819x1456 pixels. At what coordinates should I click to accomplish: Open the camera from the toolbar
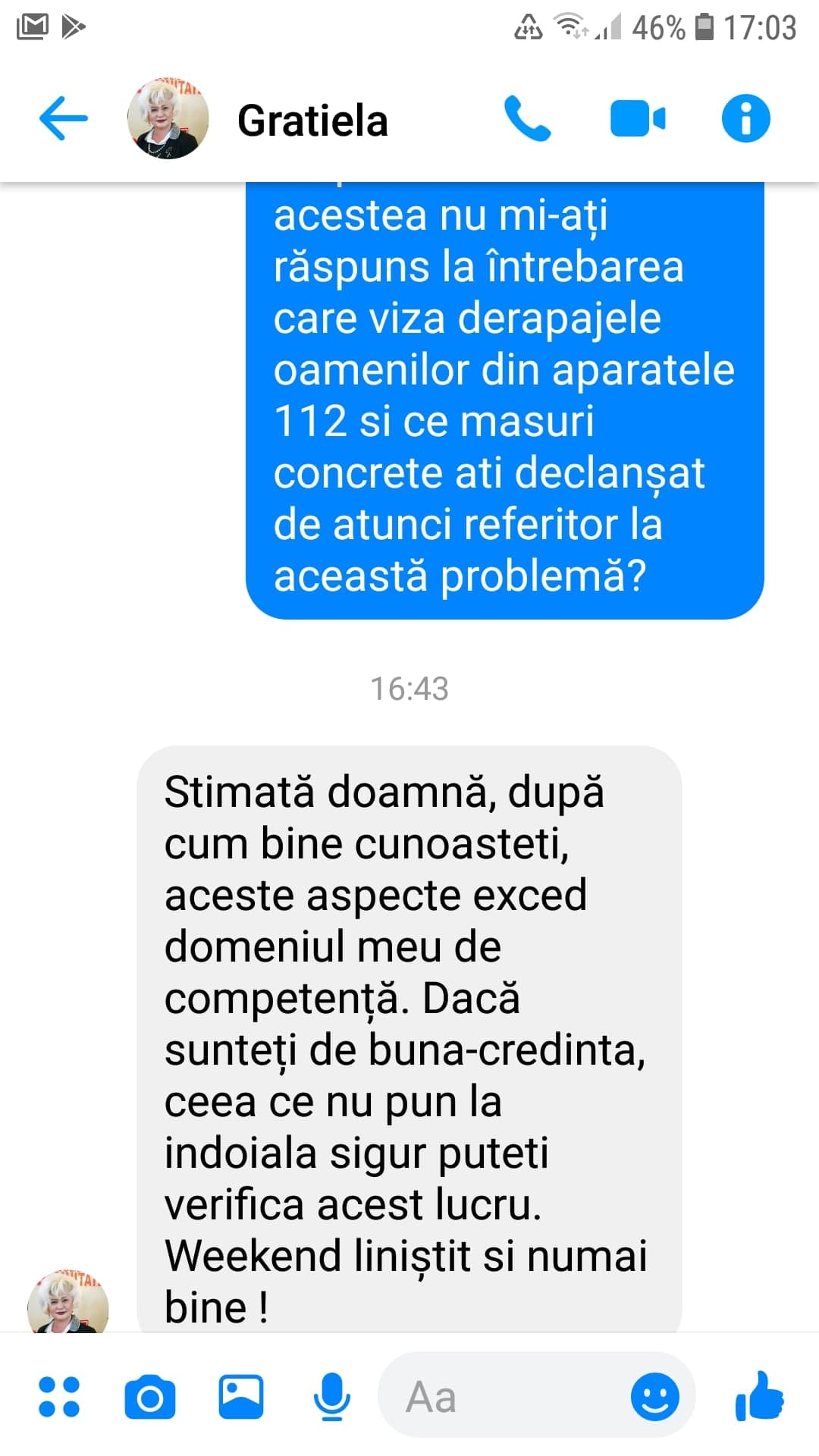point(150,1397)
